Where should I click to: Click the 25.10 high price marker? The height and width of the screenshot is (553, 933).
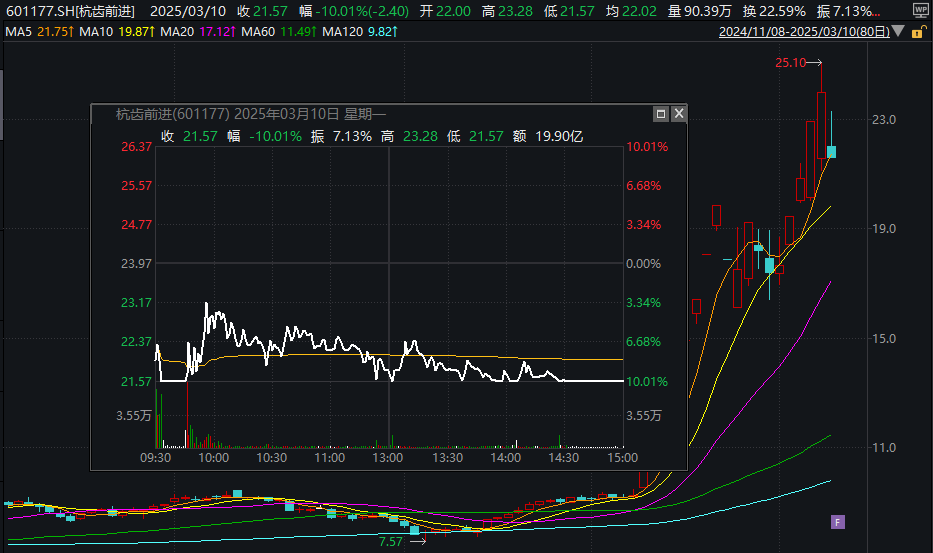coord(790,63)
